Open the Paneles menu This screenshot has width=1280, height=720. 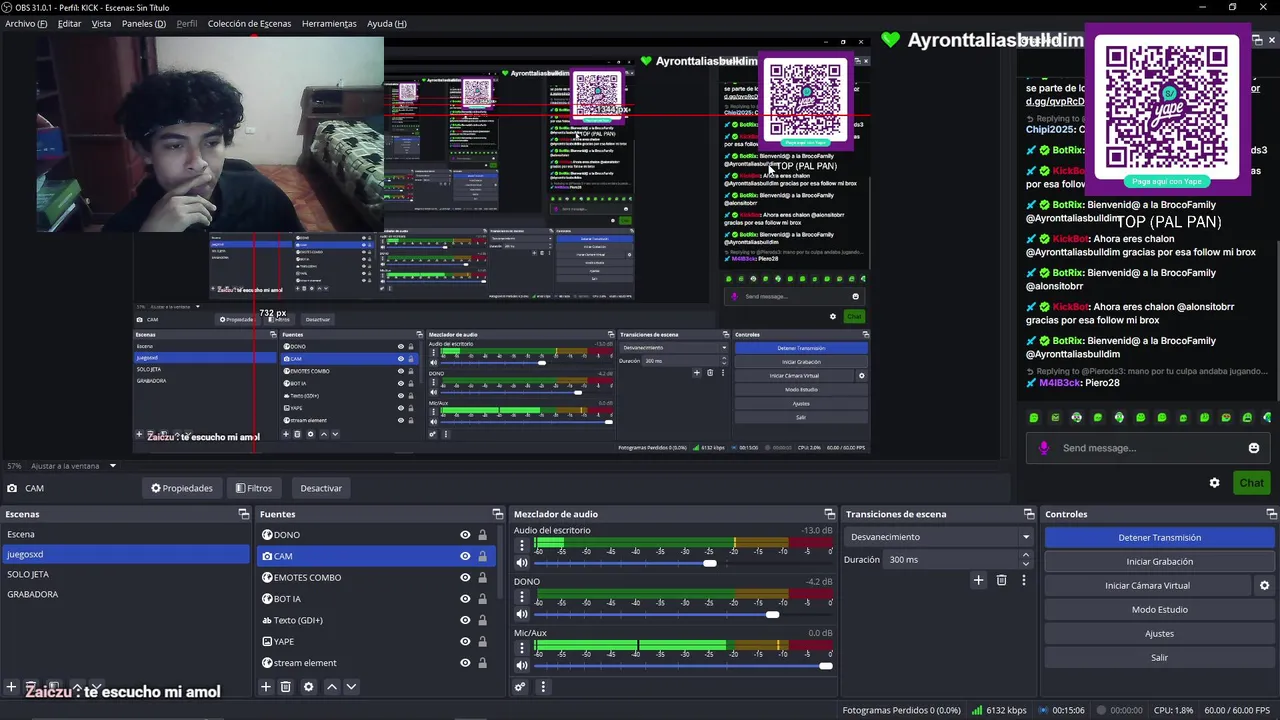tap(144, 23)
